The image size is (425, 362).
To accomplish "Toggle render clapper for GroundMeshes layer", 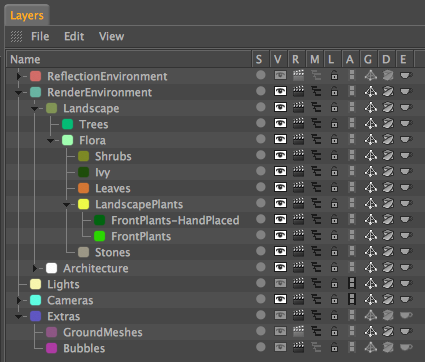I will click(x=298, y=331).
